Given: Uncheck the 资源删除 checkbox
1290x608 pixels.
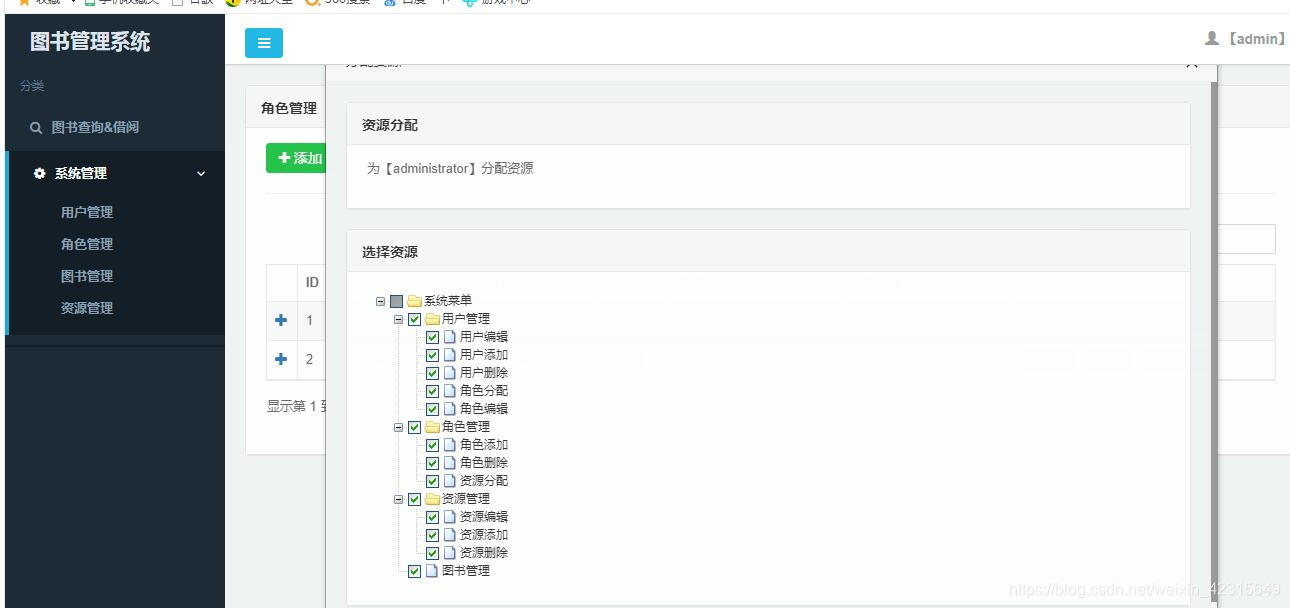Looking at the screenshot, I should 433,553.
